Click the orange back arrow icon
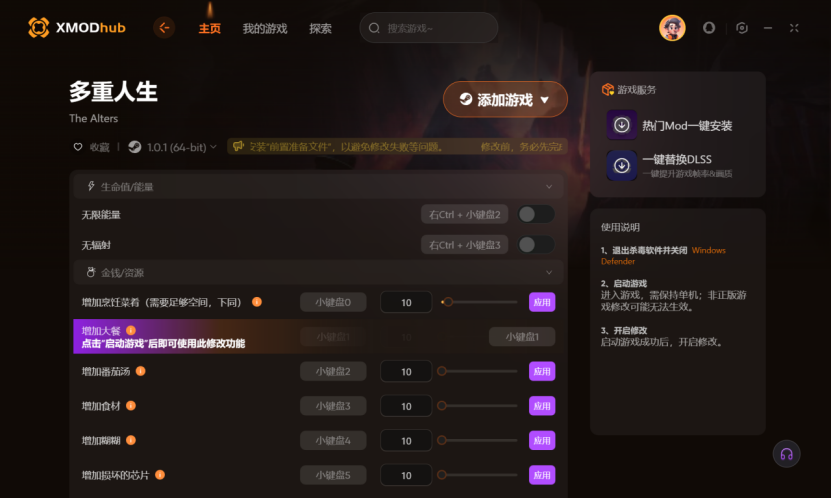Viewport: 831px width, 498px height. pyautogui.click(x=164, y=28)
